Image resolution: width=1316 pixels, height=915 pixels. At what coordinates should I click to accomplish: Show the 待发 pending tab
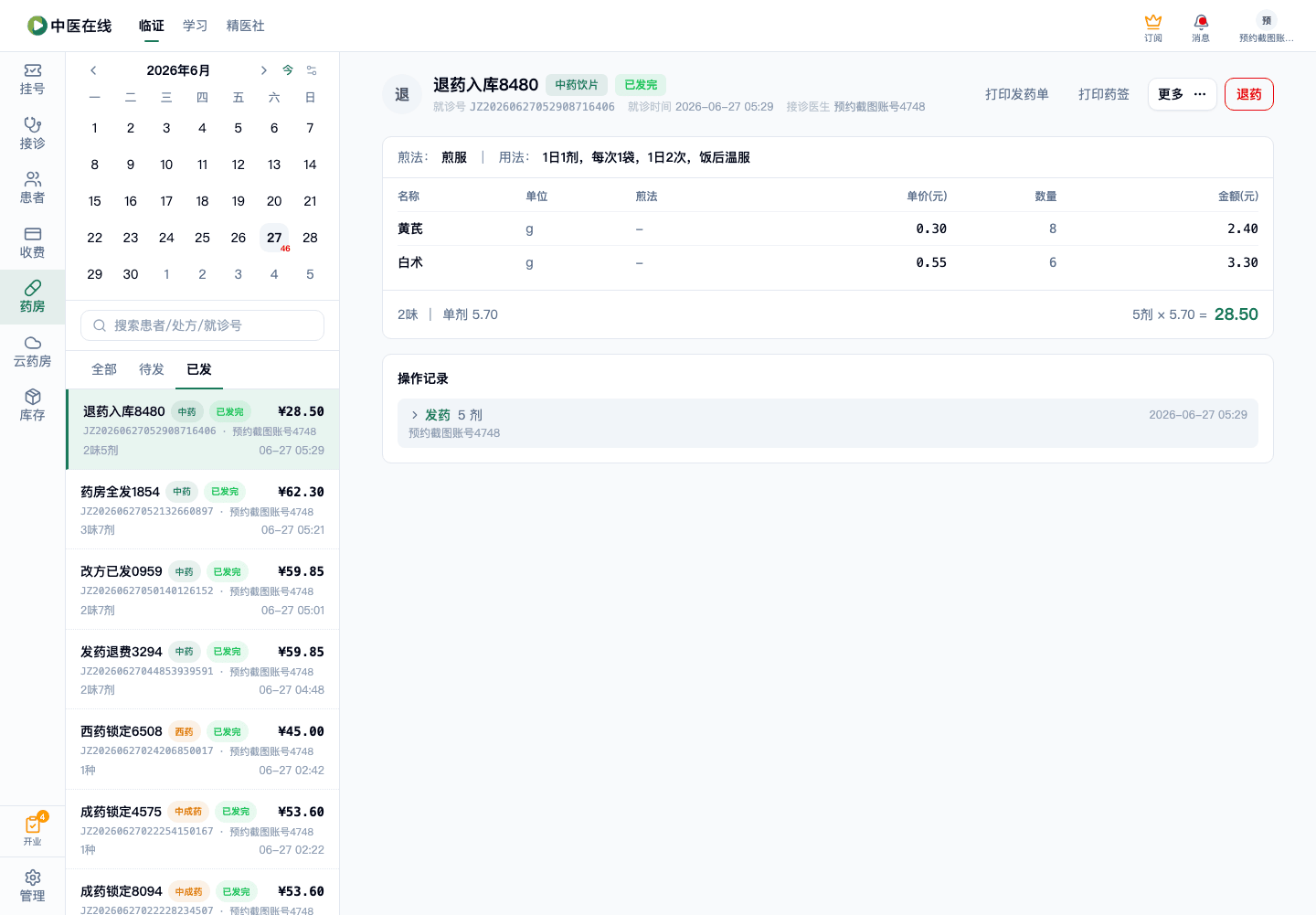[152, 369]
